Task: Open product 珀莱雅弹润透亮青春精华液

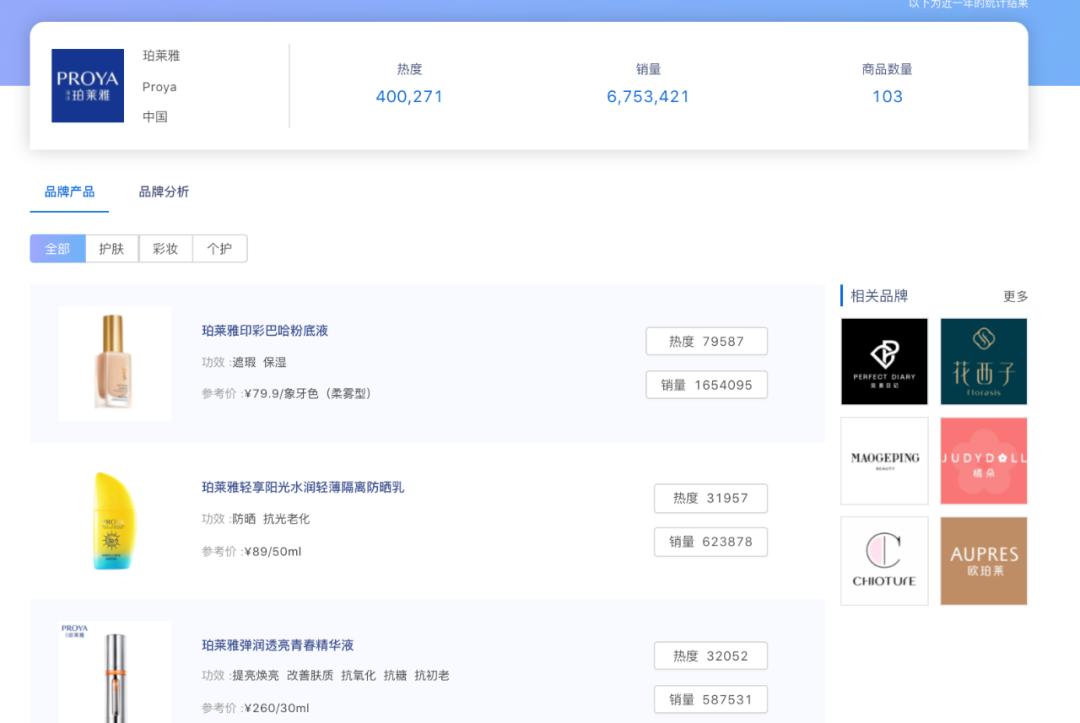Action: [278, 645]
